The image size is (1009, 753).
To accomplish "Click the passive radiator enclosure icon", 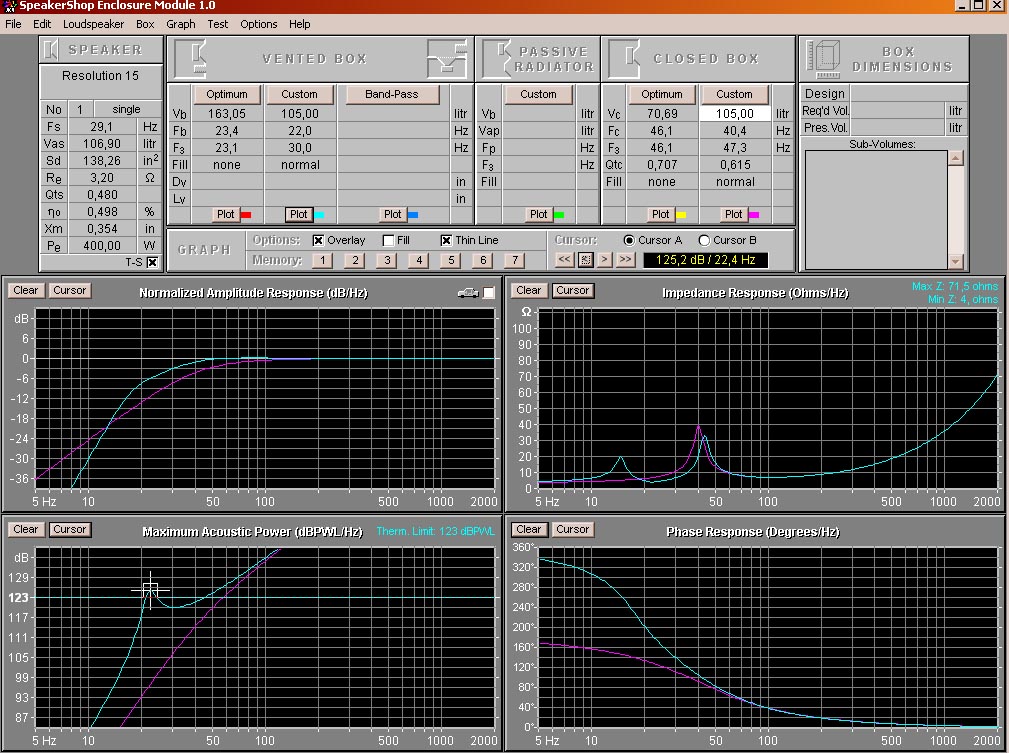I will coord(496,59).
